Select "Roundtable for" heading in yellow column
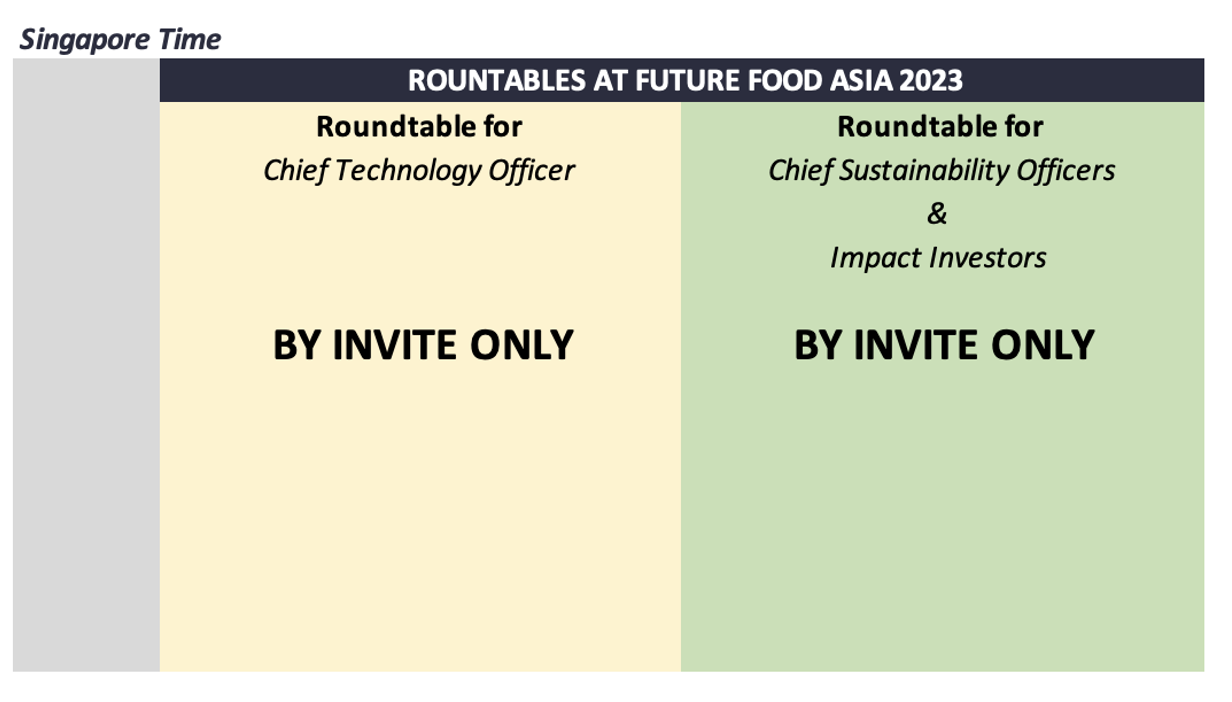 coord(419,127)
